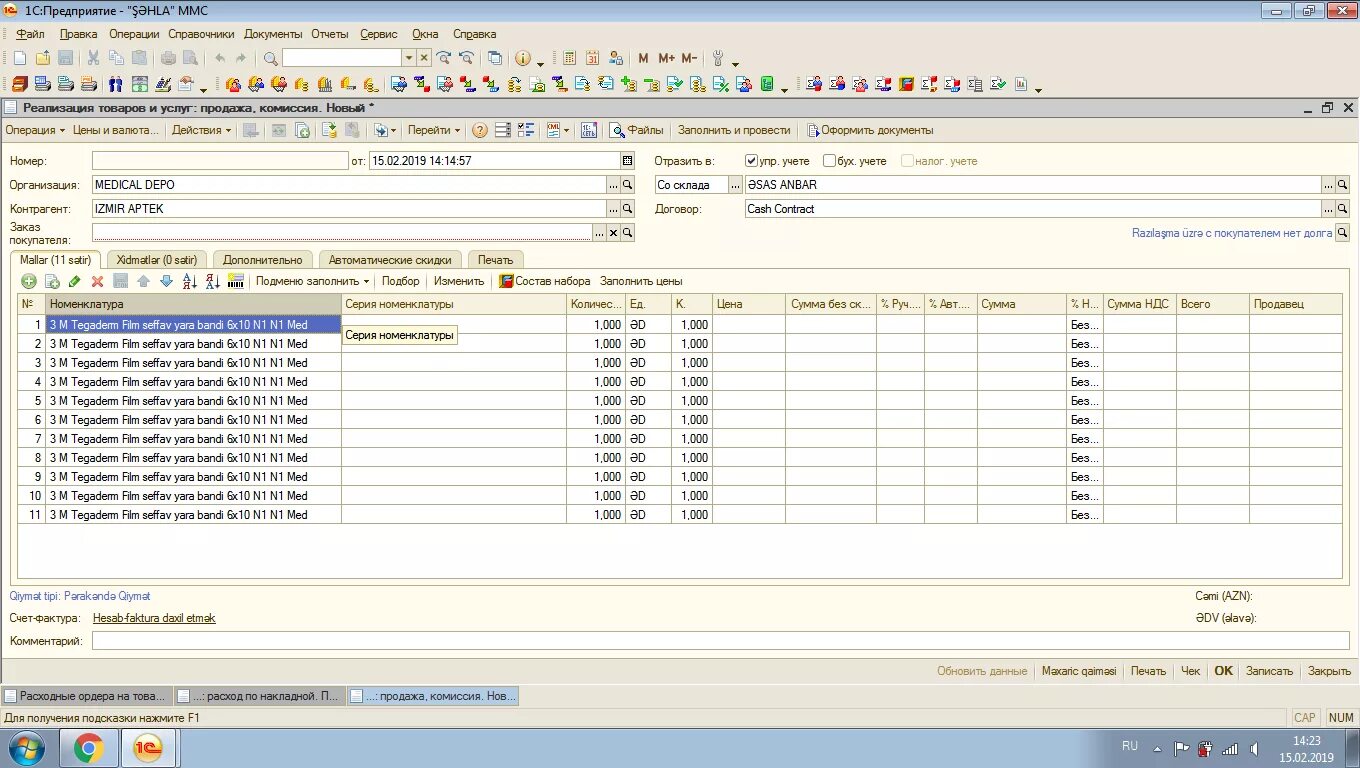Screen dimensions: 1360x768
Task: Open the calculator icon in main toolbar
Action: click(x=570, y=58)
